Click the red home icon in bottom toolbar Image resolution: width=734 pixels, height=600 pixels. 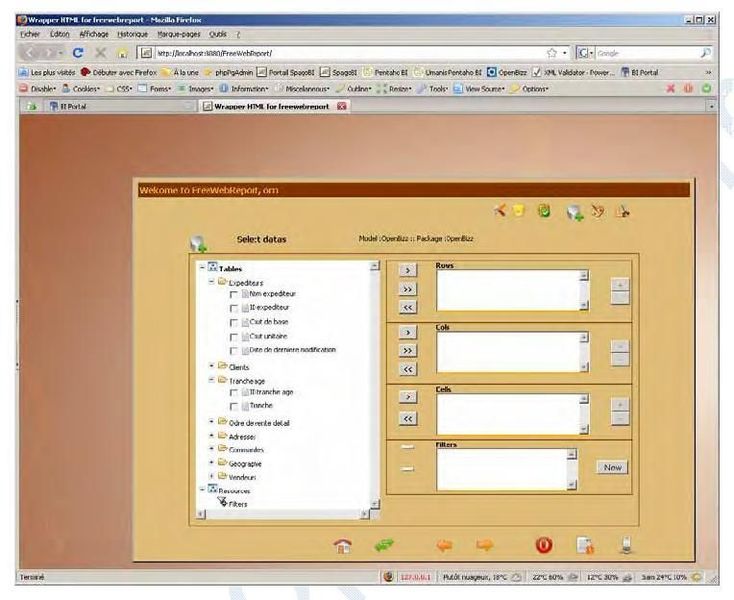[345, 544]
